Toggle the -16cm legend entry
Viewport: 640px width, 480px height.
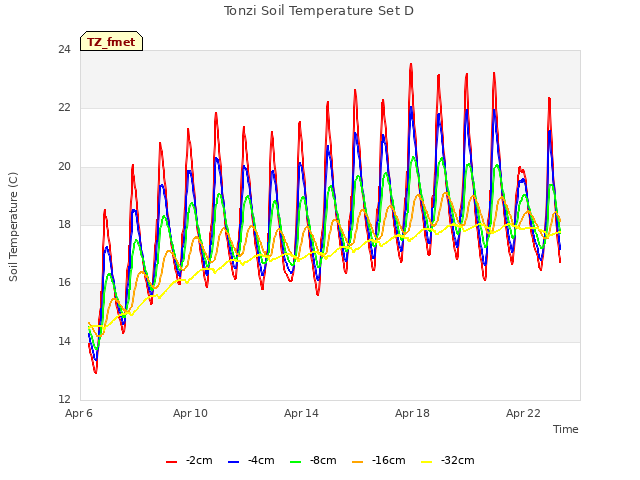tap(378, 460)
